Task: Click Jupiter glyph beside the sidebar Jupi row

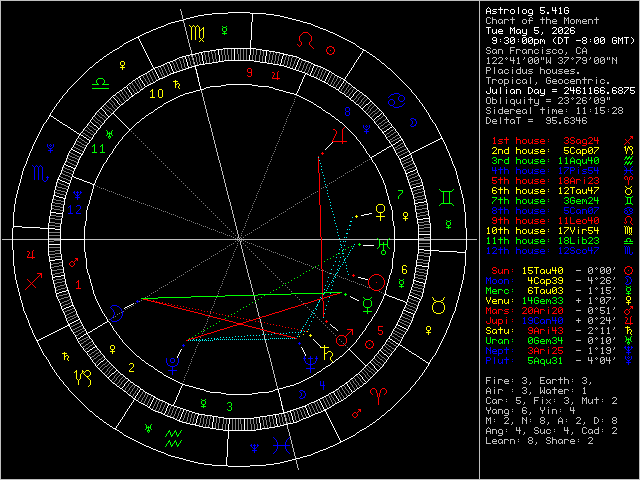Action: 629,321
